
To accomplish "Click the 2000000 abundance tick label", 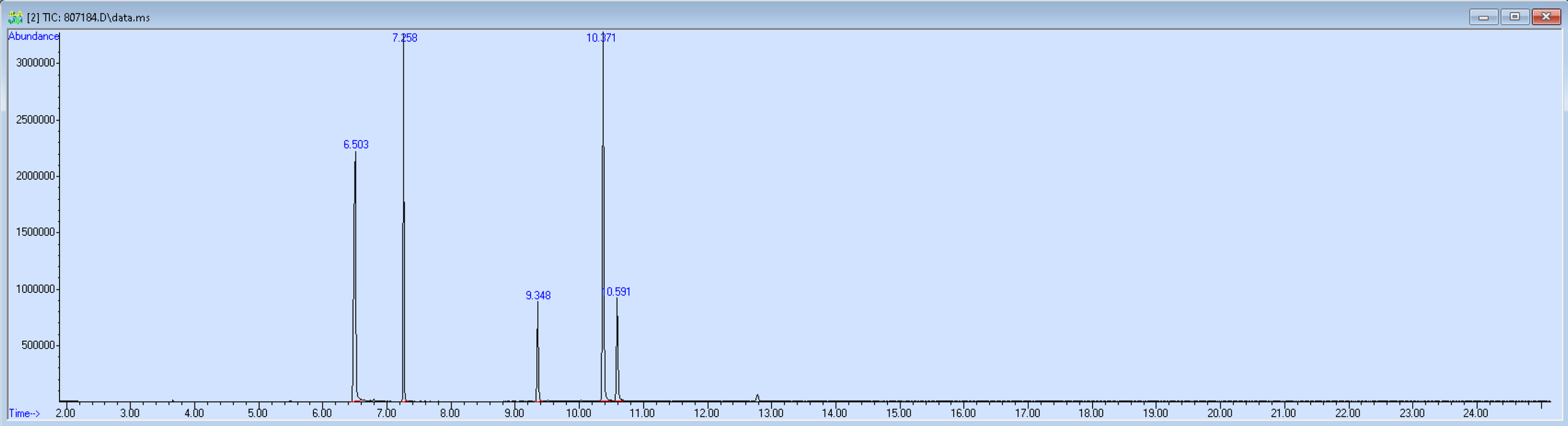I will pos(36,176).
